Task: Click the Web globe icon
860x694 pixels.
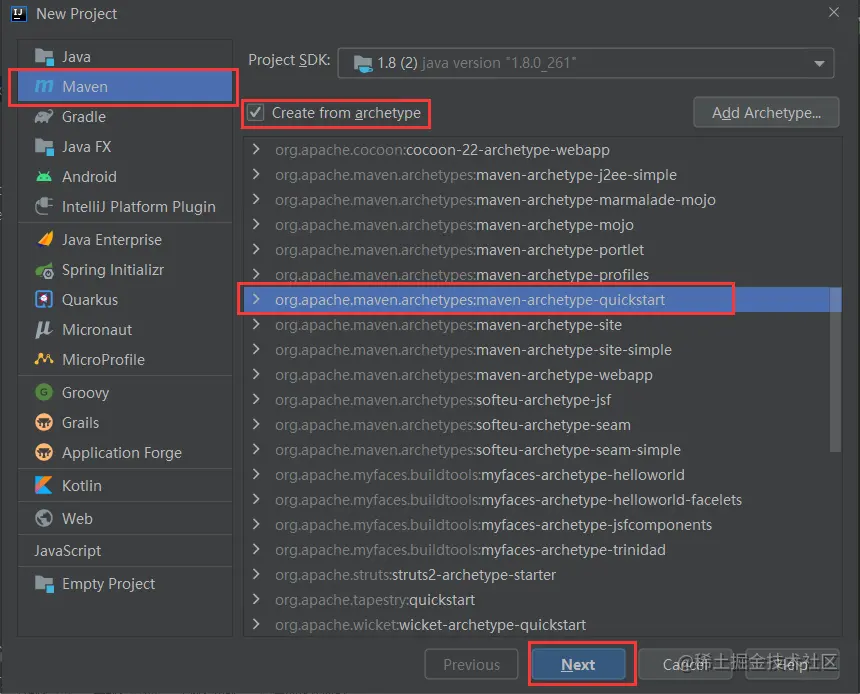Action: click(44, 518)
